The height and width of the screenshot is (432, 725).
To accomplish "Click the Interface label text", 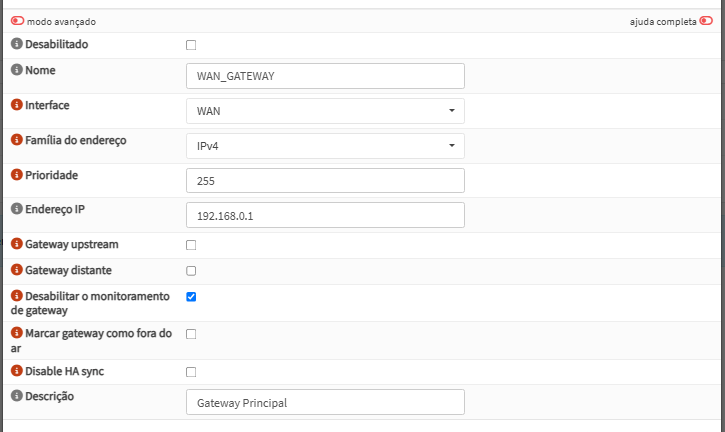I will pyautogui.click(x=47, y=105).
